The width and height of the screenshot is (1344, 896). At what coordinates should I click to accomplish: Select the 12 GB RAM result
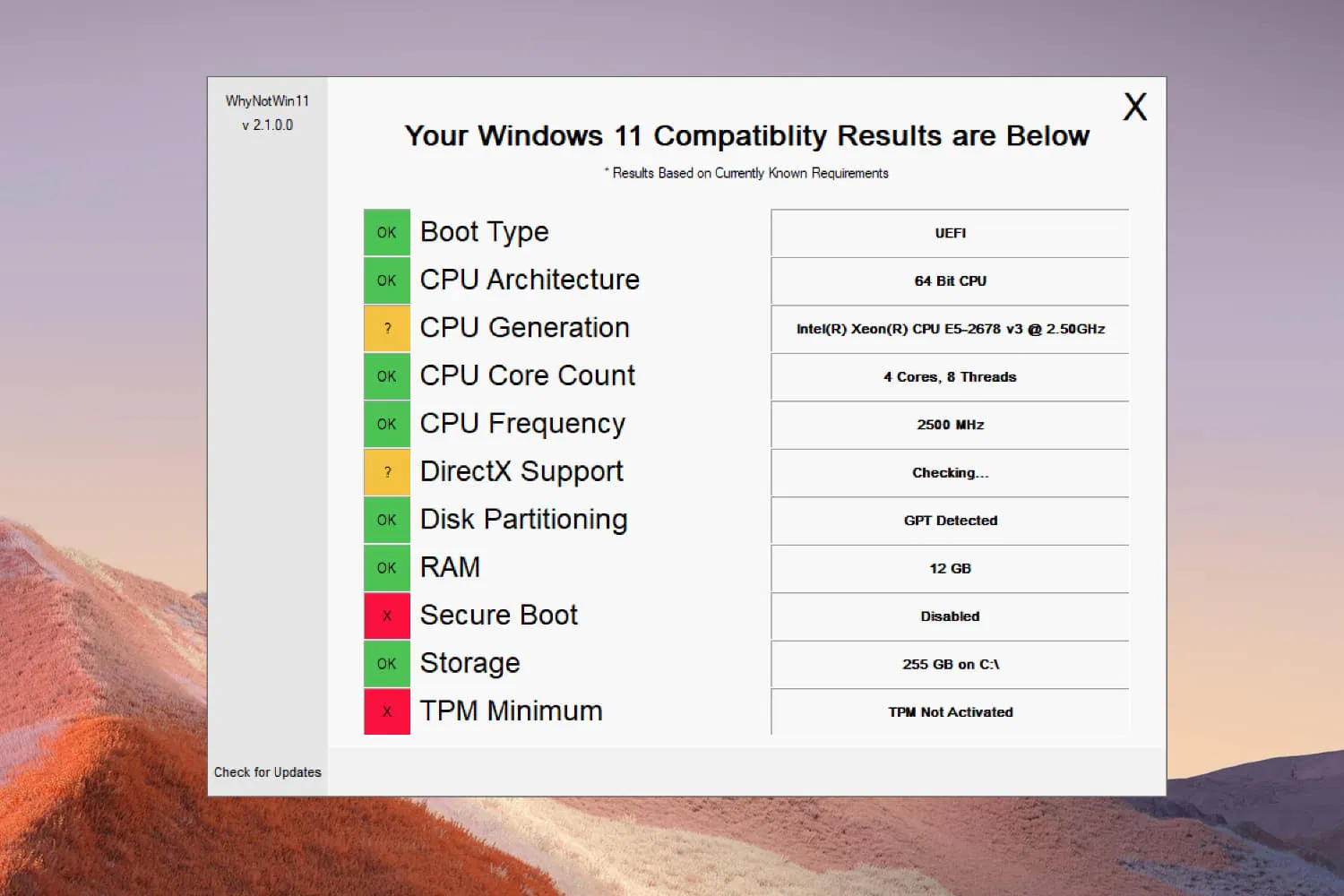[951, 569]
